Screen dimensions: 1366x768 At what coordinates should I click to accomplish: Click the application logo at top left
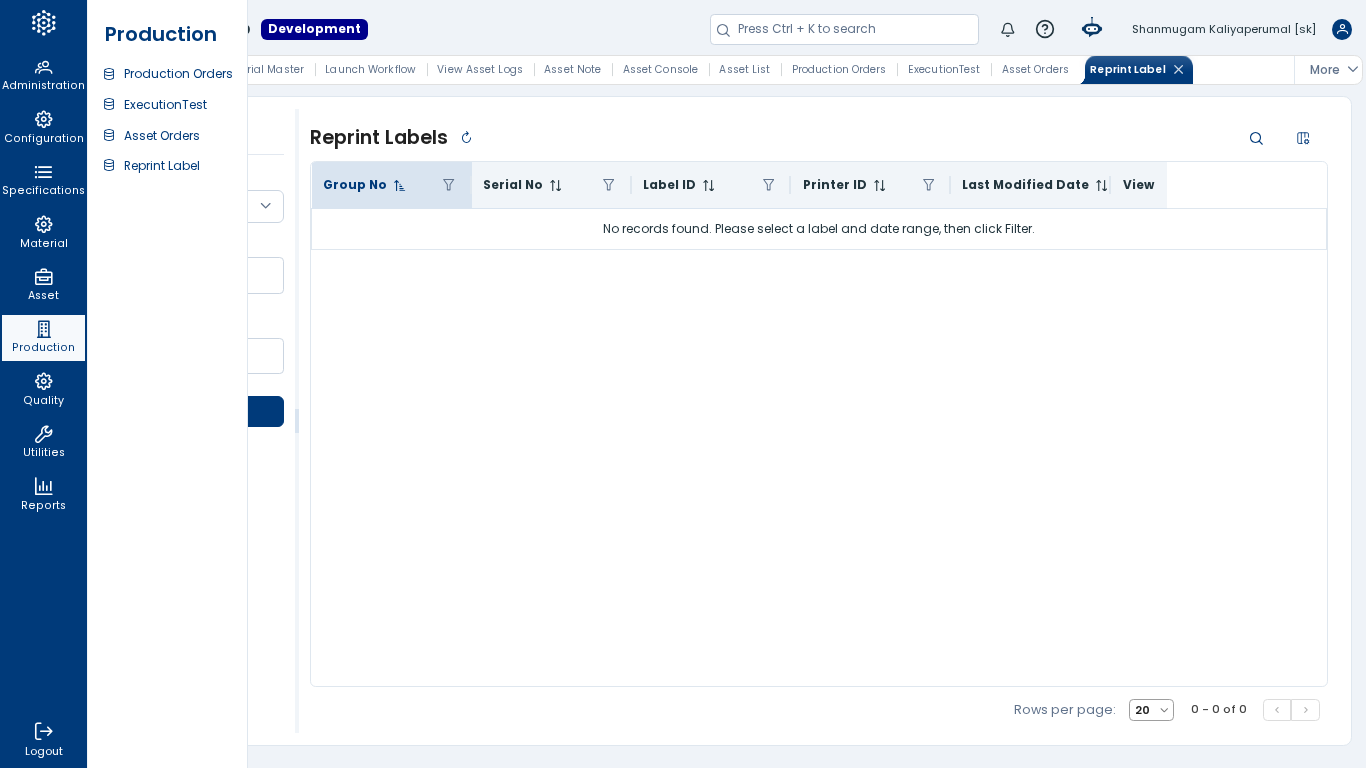point(43,23)
